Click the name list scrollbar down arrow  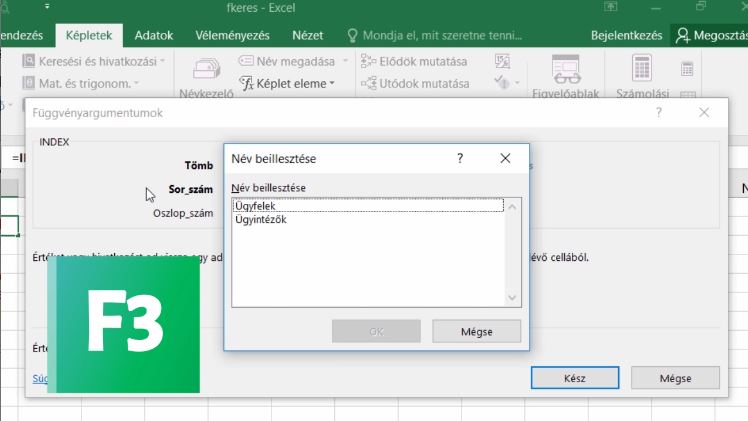click(x=512, y=298)
